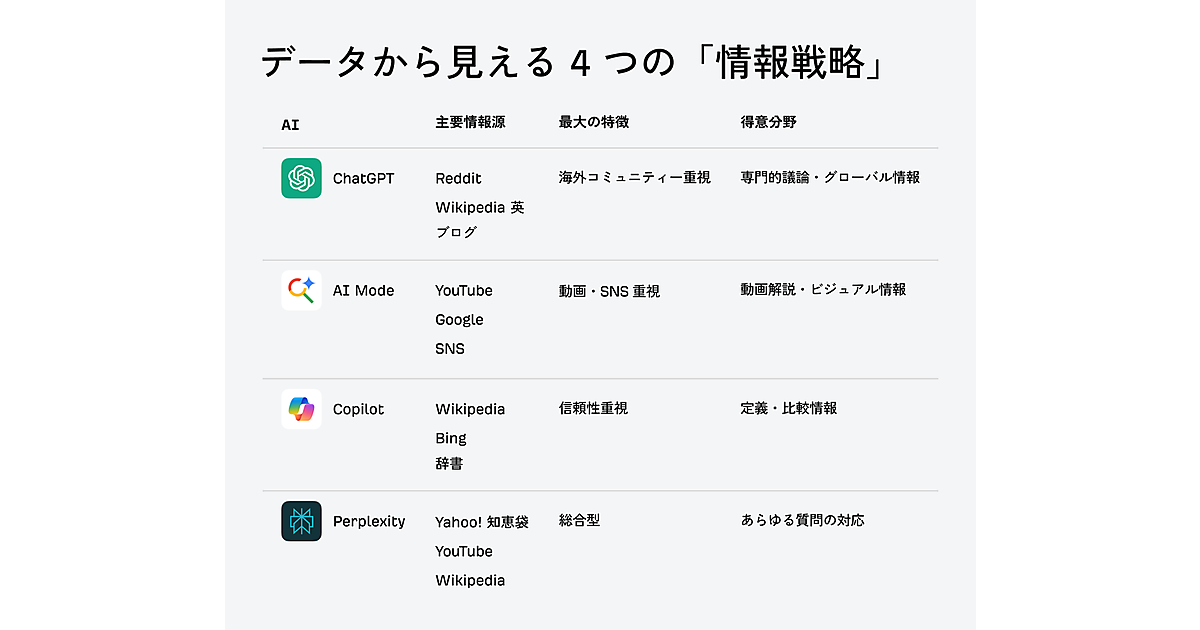
Task: Click the Perplexity logo icon
Action: [x=301, y=521]
